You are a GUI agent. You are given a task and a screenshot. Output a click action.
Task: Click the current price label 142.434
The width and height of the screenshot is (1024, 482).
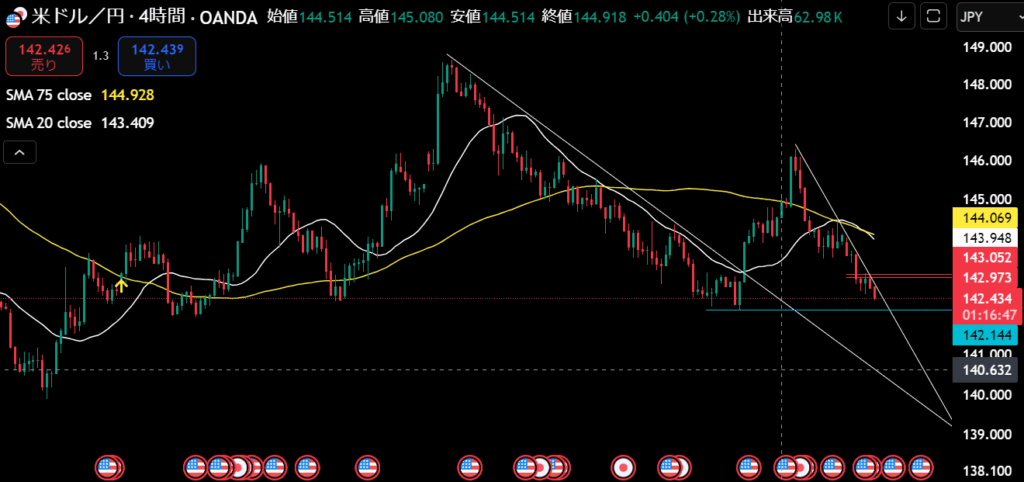(x=985, y=298)
